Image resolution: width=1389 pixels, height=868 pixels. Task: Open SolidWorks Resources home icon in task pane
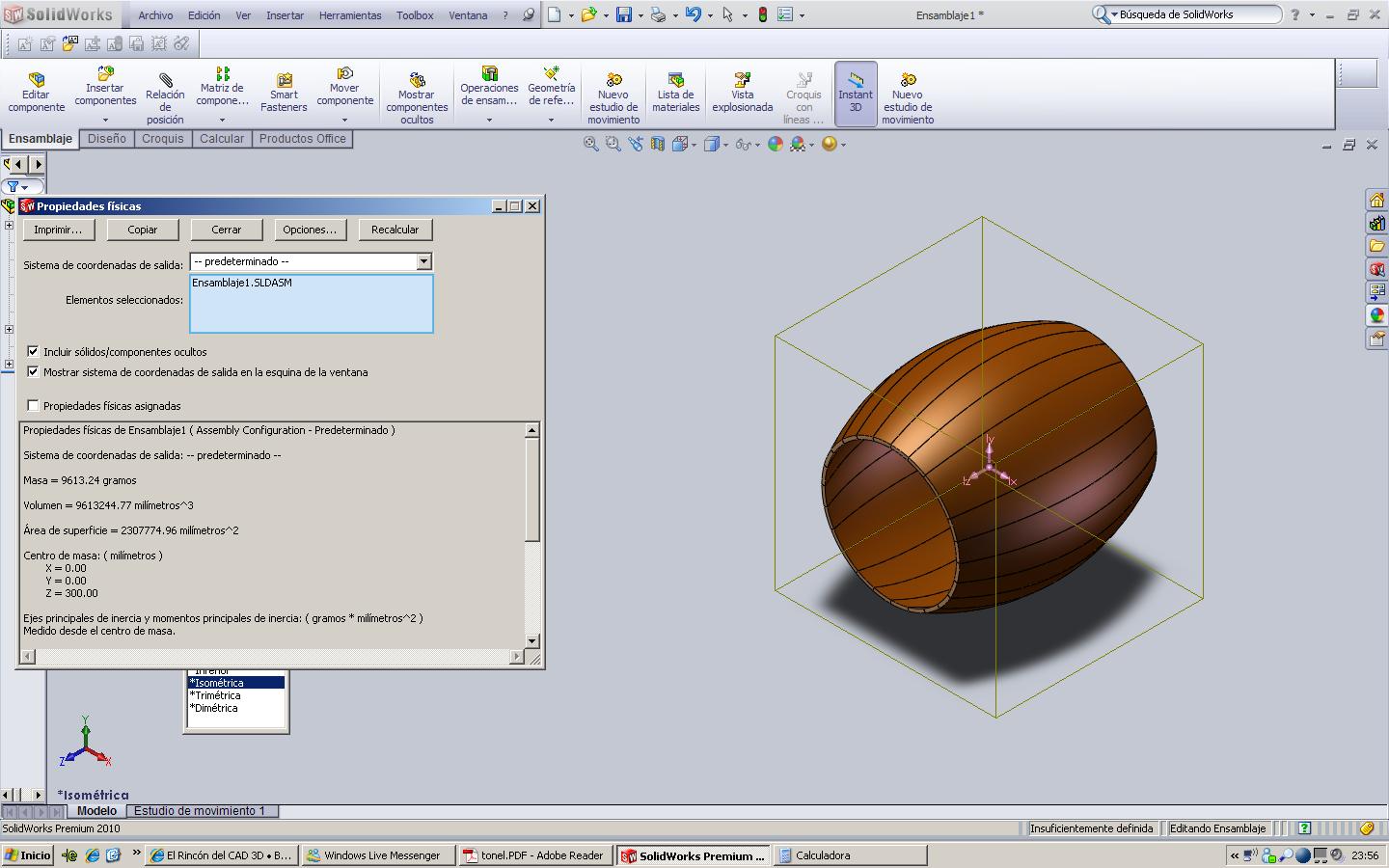pyautogui.click(x=1376, y=200)
